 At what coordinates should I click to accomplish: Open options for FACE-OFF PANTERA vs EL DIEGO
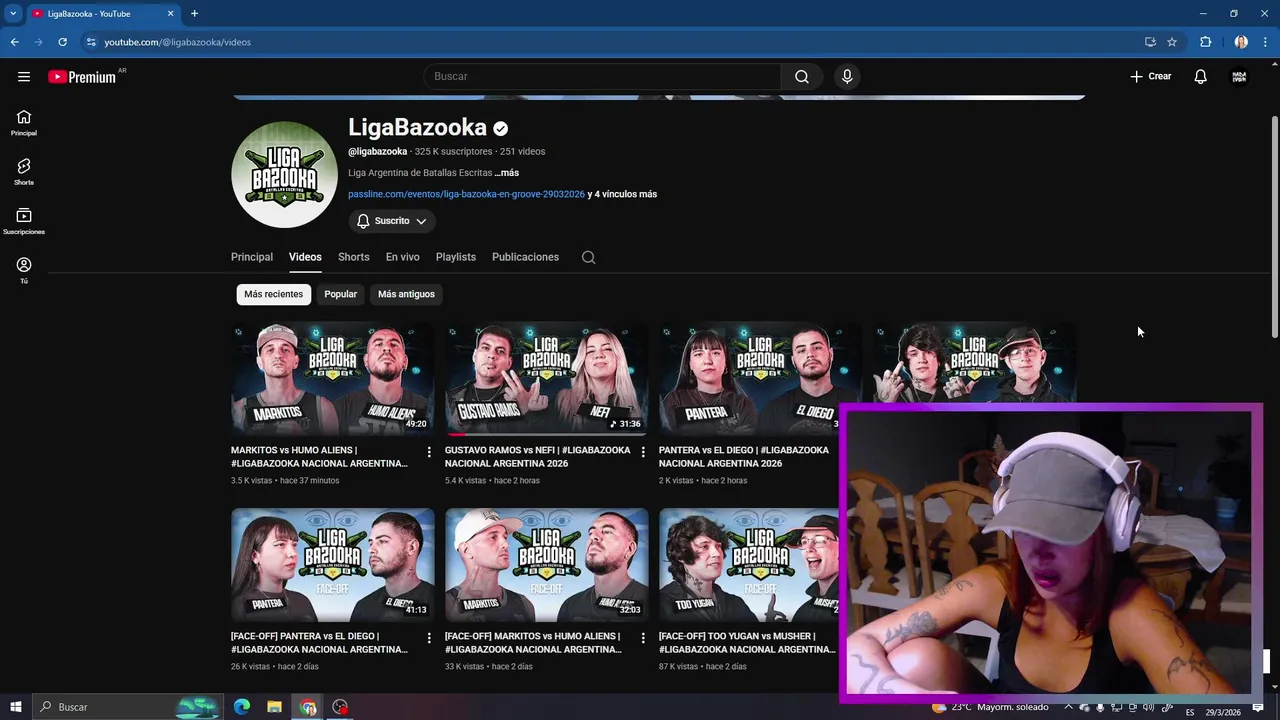(429, 638)
